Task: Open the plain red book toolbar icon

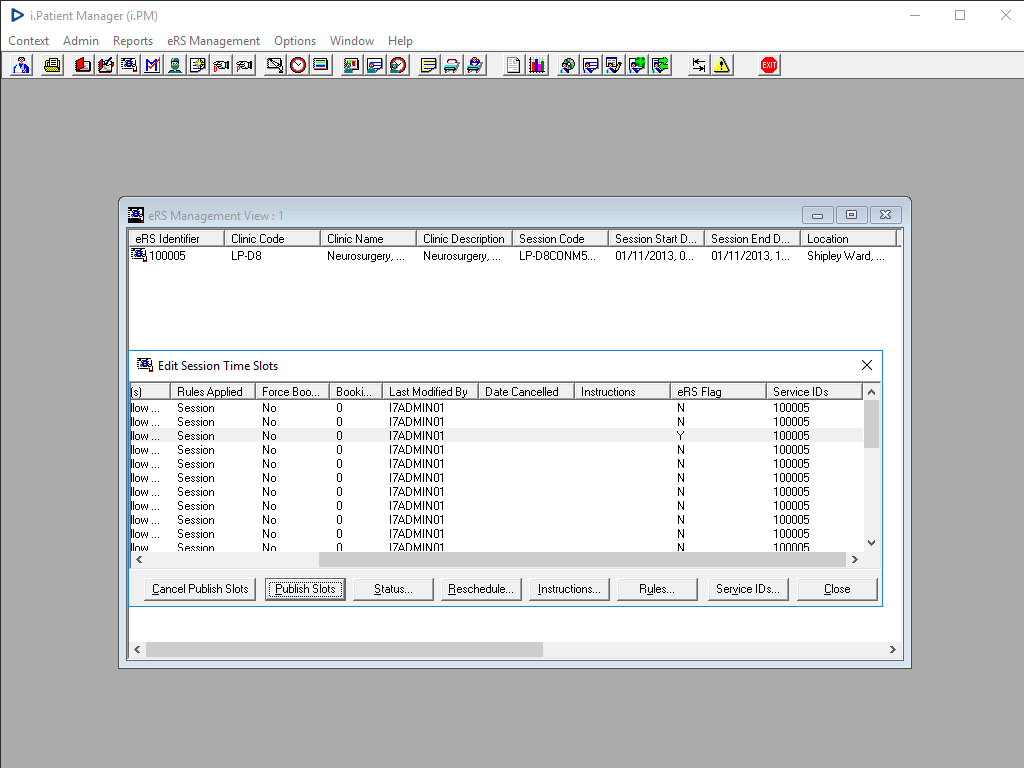Action: point(82,65)
